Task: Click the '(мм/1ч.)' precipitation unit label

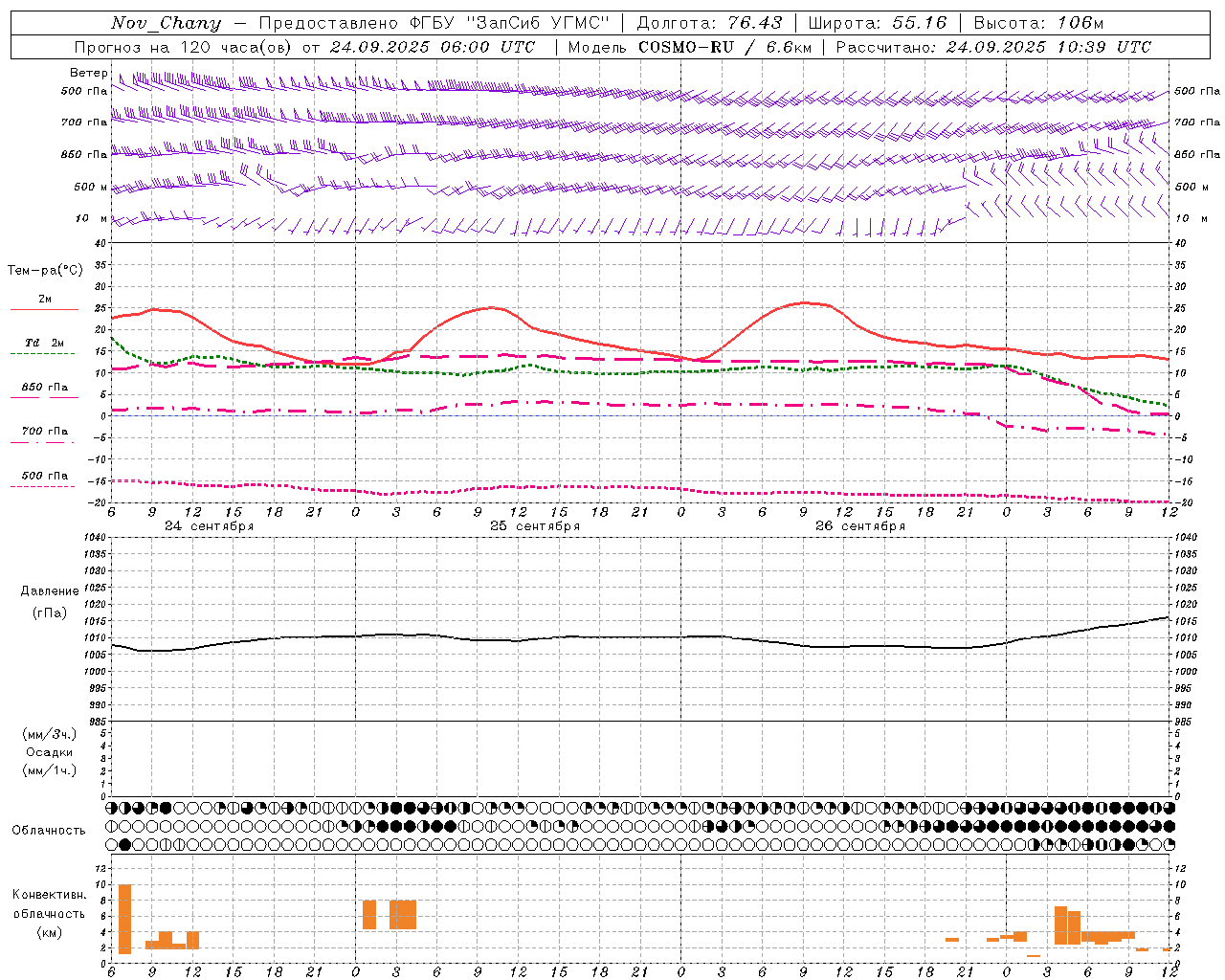Action: click(x=50, y=770)
